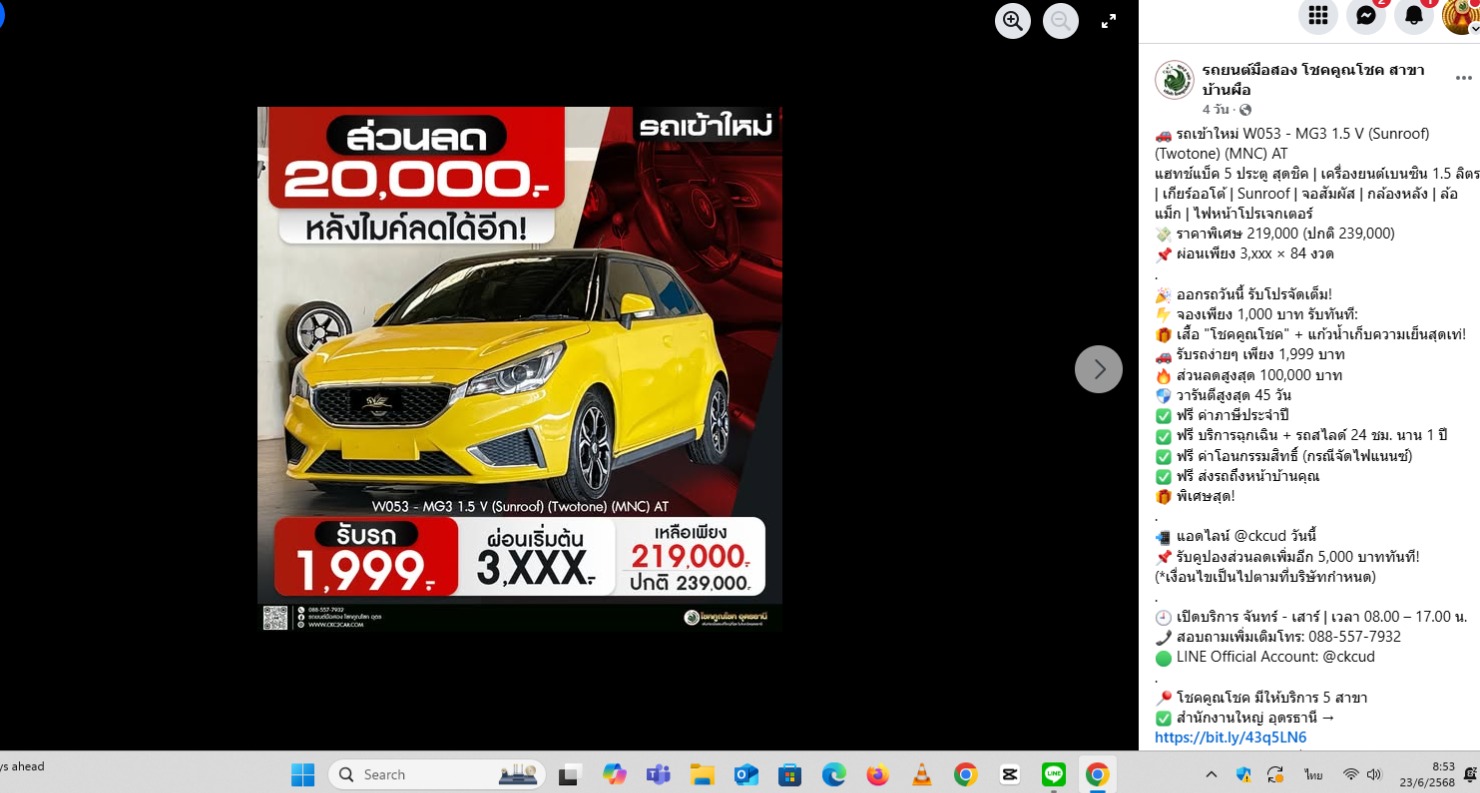Click the 'ราคาพิเศษ 219,000' price line
Screen dimensions: 1480x793
click(1275, 233)
